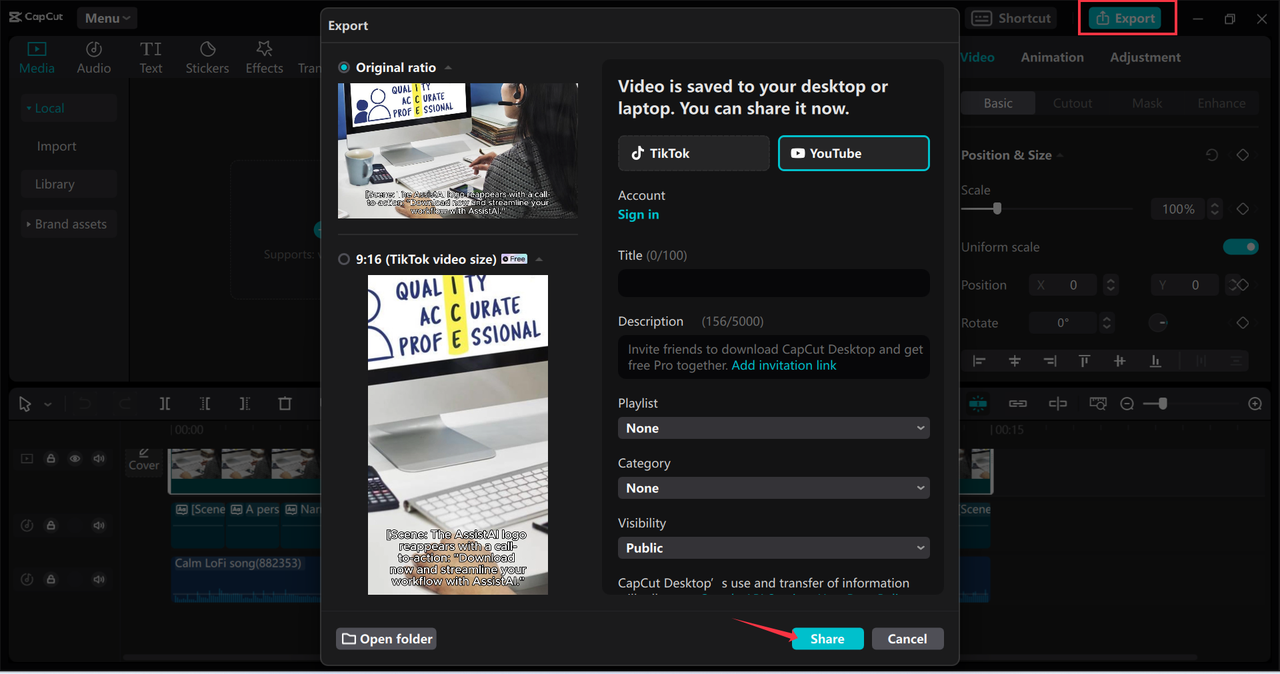
Task: Expand the 9:16 TikTok size arrow
Action: click(x=539, y=259)
